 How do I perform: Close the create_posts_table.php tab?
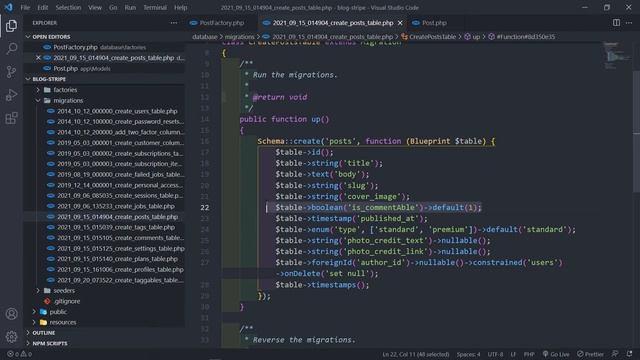click(x=400, y=23)
